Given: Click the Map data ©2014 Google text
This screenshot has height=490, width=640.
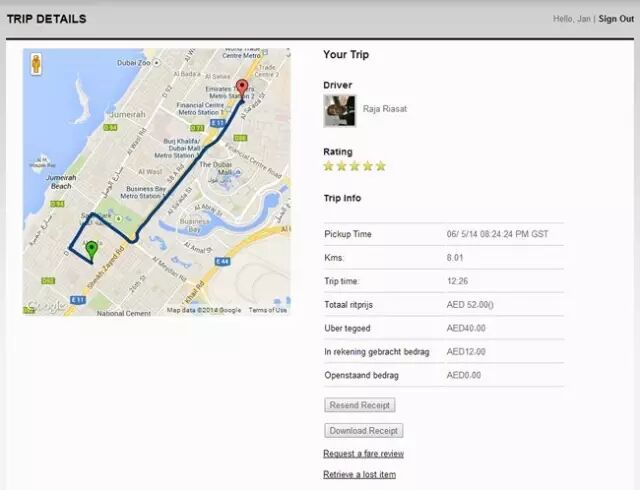Looking at the screenshot, I should 204,310.
